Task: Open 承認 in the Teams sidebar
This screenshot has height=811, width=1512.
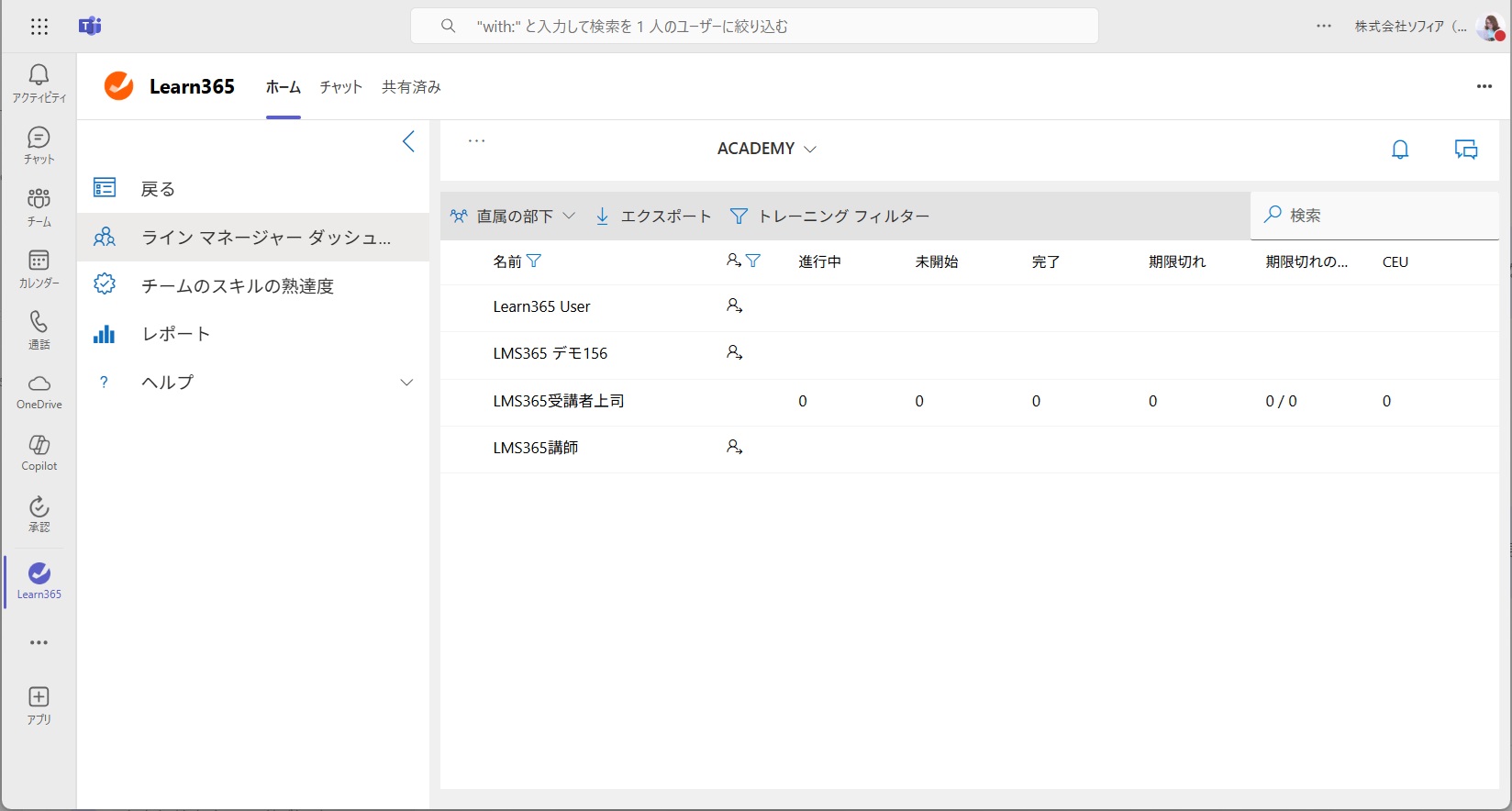Action: point(39,515)
